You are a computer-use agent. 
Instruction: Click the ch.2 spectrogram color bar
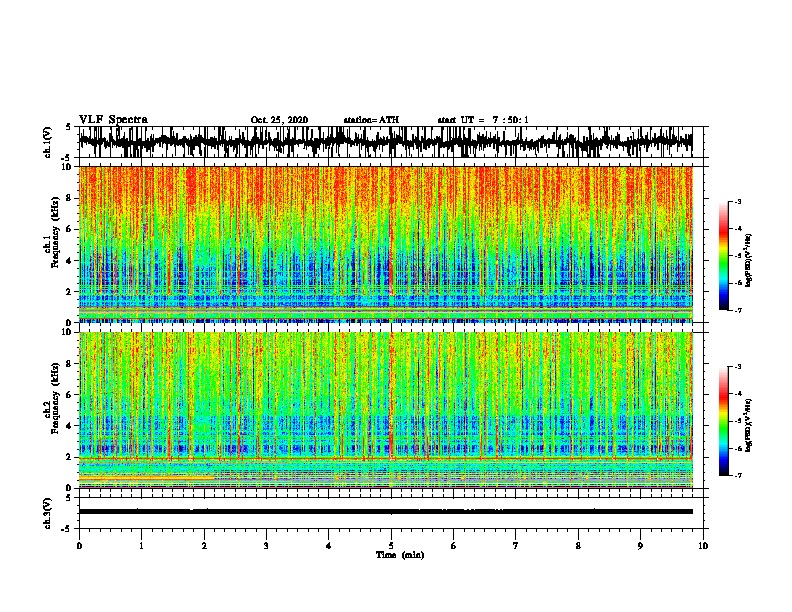tap(723, 421)
